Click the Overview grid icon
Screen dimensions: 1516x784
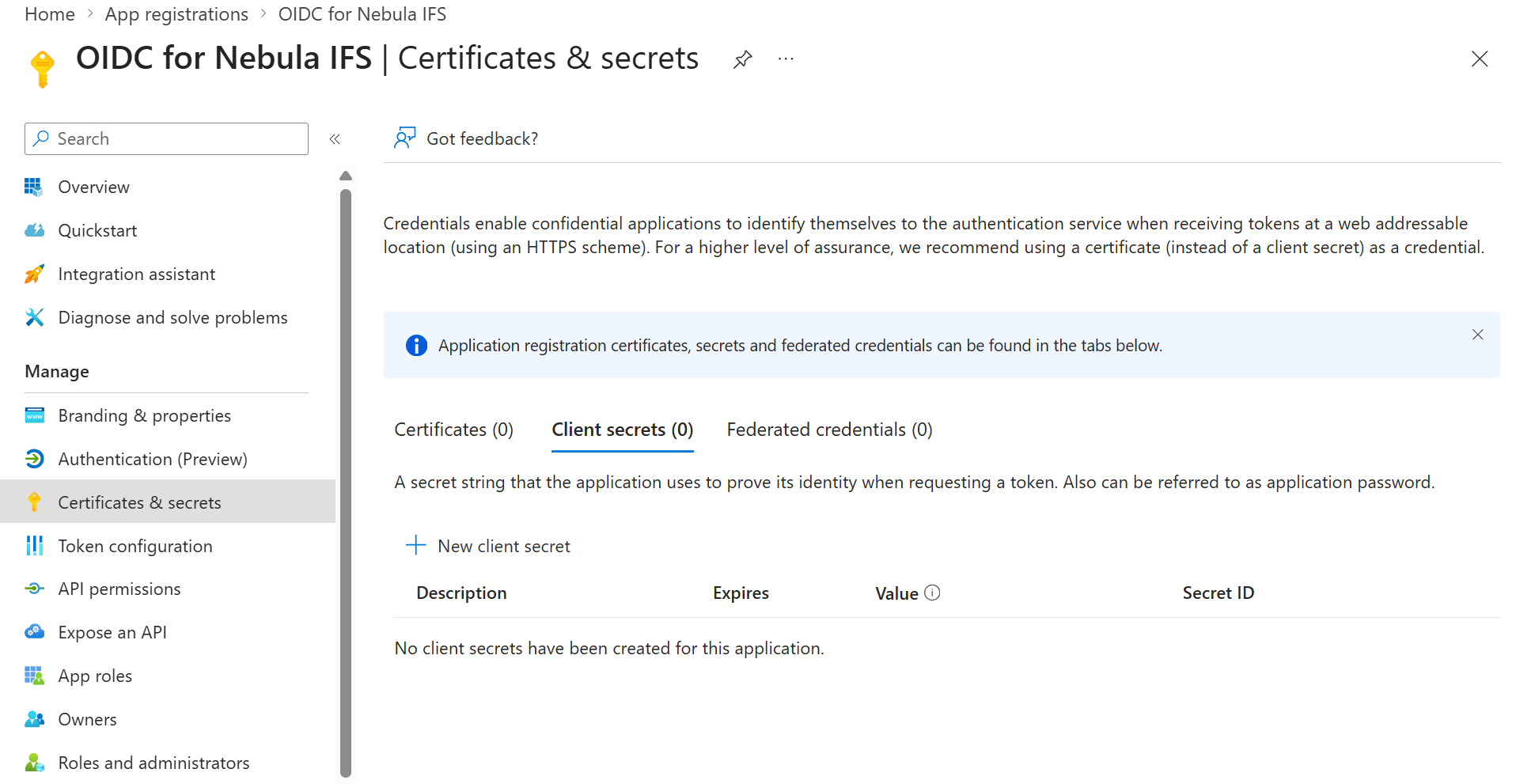coord(34,187)
